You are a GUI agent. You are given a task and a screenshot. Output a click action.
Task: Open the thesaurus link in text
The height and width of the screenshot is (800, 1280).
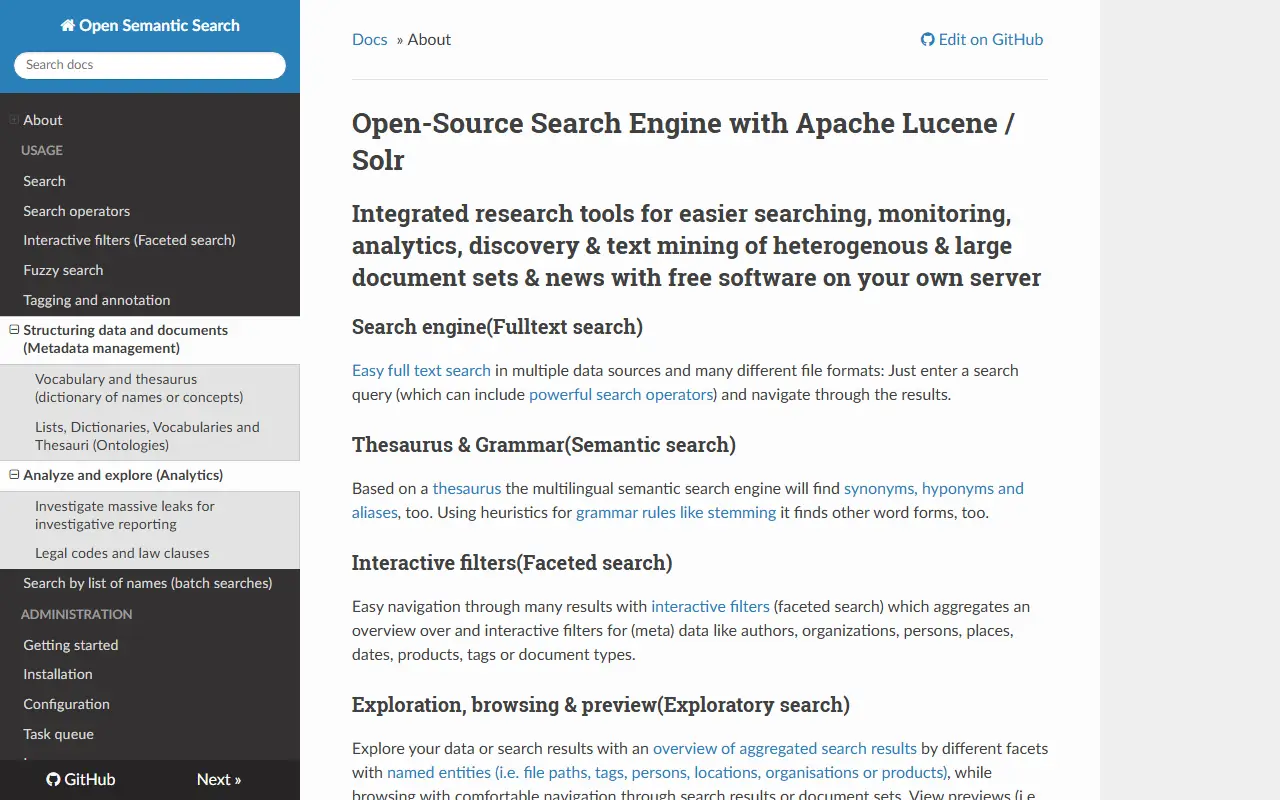tap(467, 489)
